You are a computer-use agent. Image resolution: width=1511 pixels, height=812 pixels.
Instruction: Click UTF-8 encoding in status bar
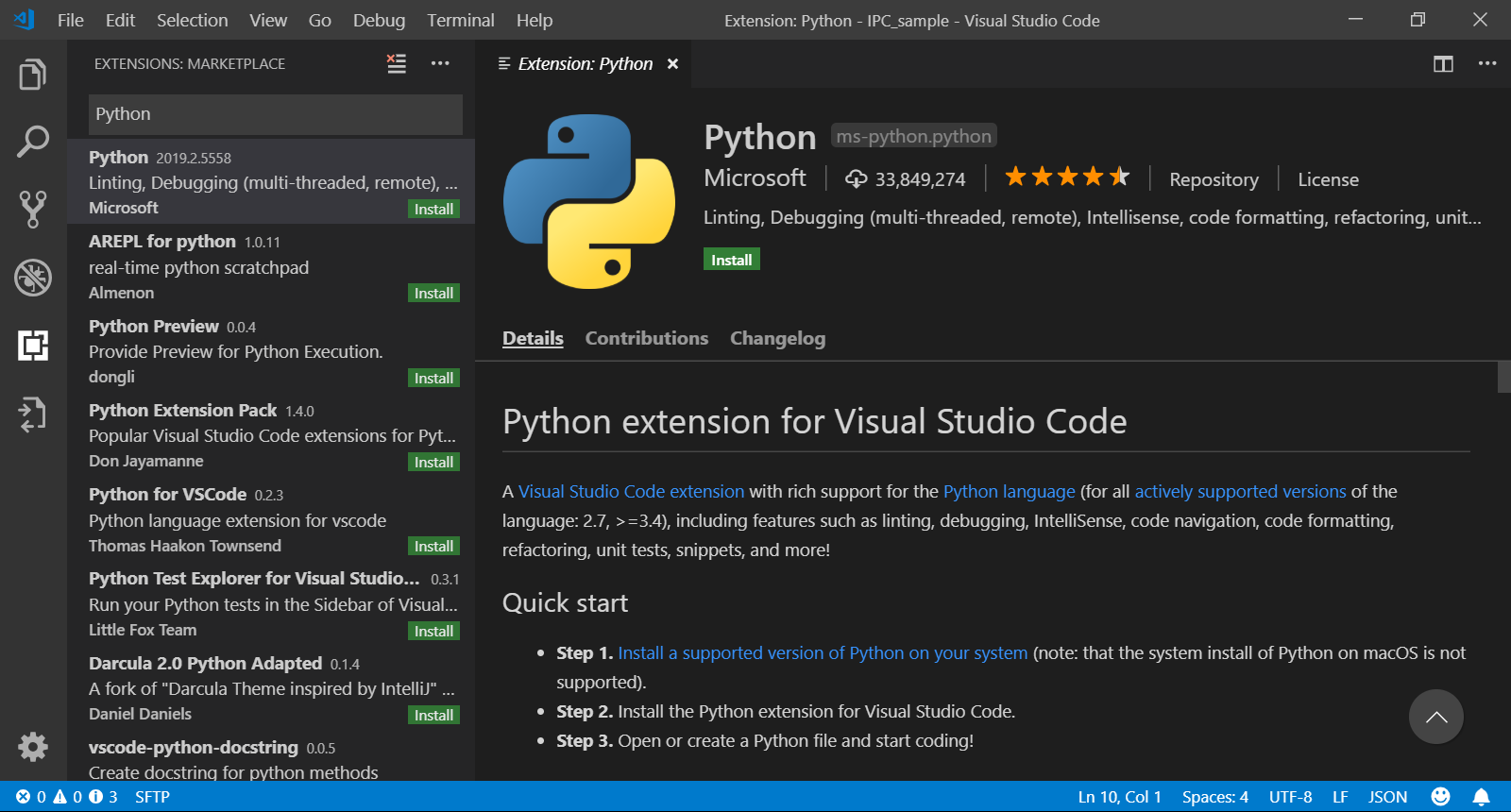tap(1290, 796)
